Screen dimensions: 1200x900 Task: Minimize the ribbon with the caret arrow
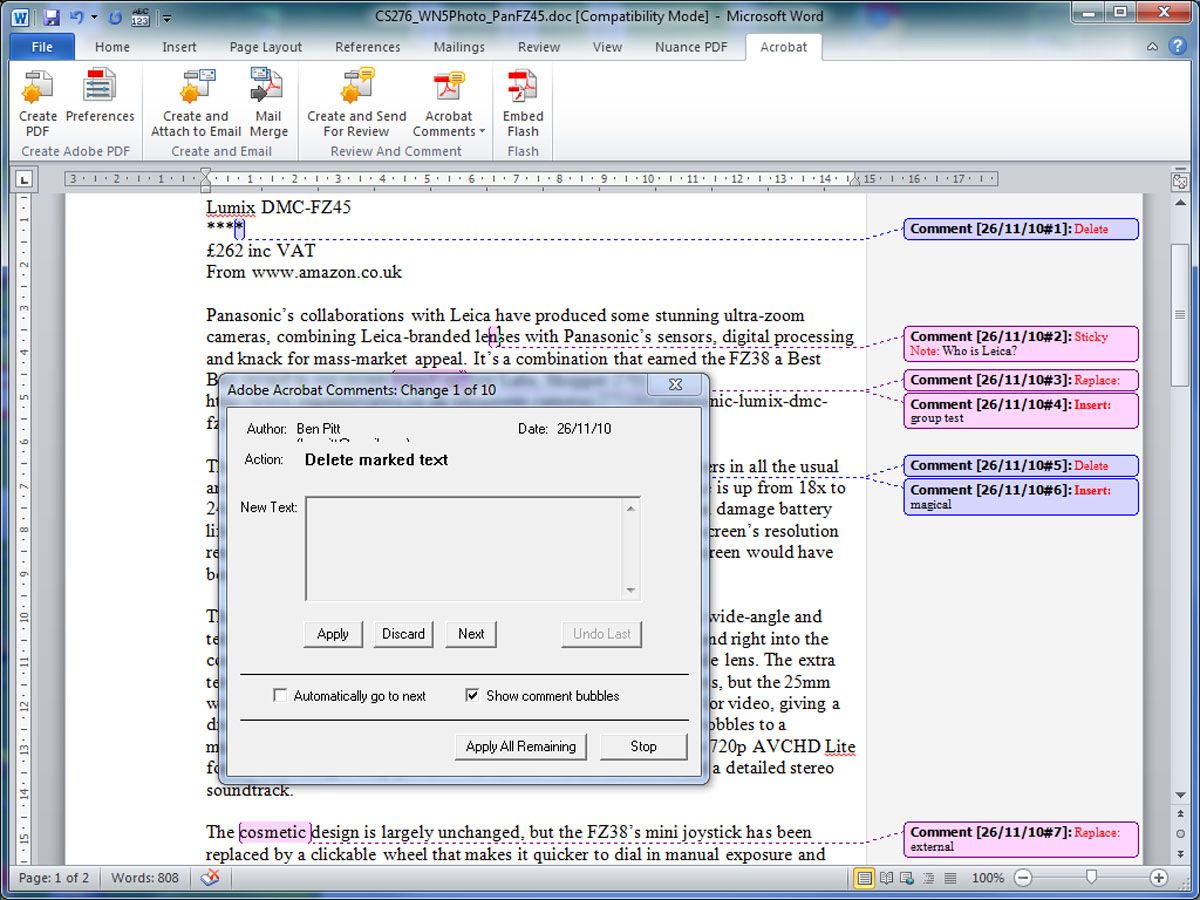pyautogui.click(x=1153, y=47)
